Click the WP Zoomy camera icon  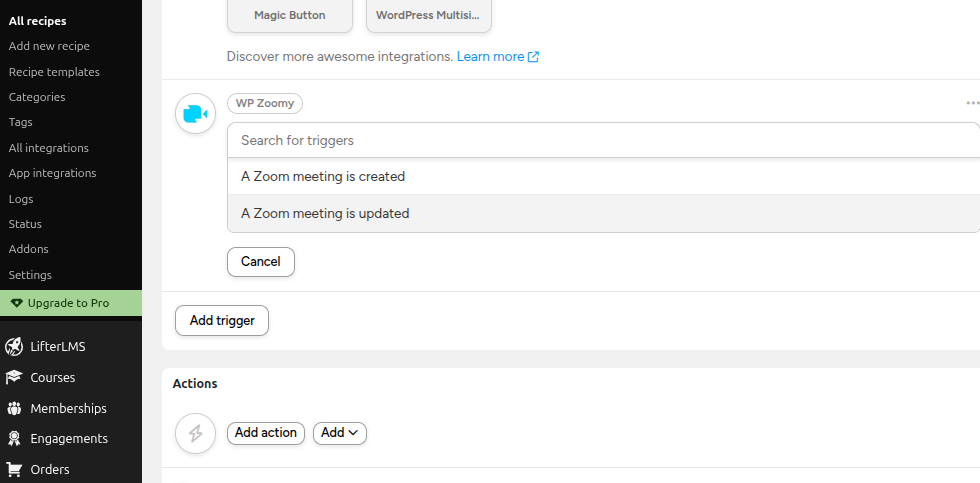click(195, 114)
